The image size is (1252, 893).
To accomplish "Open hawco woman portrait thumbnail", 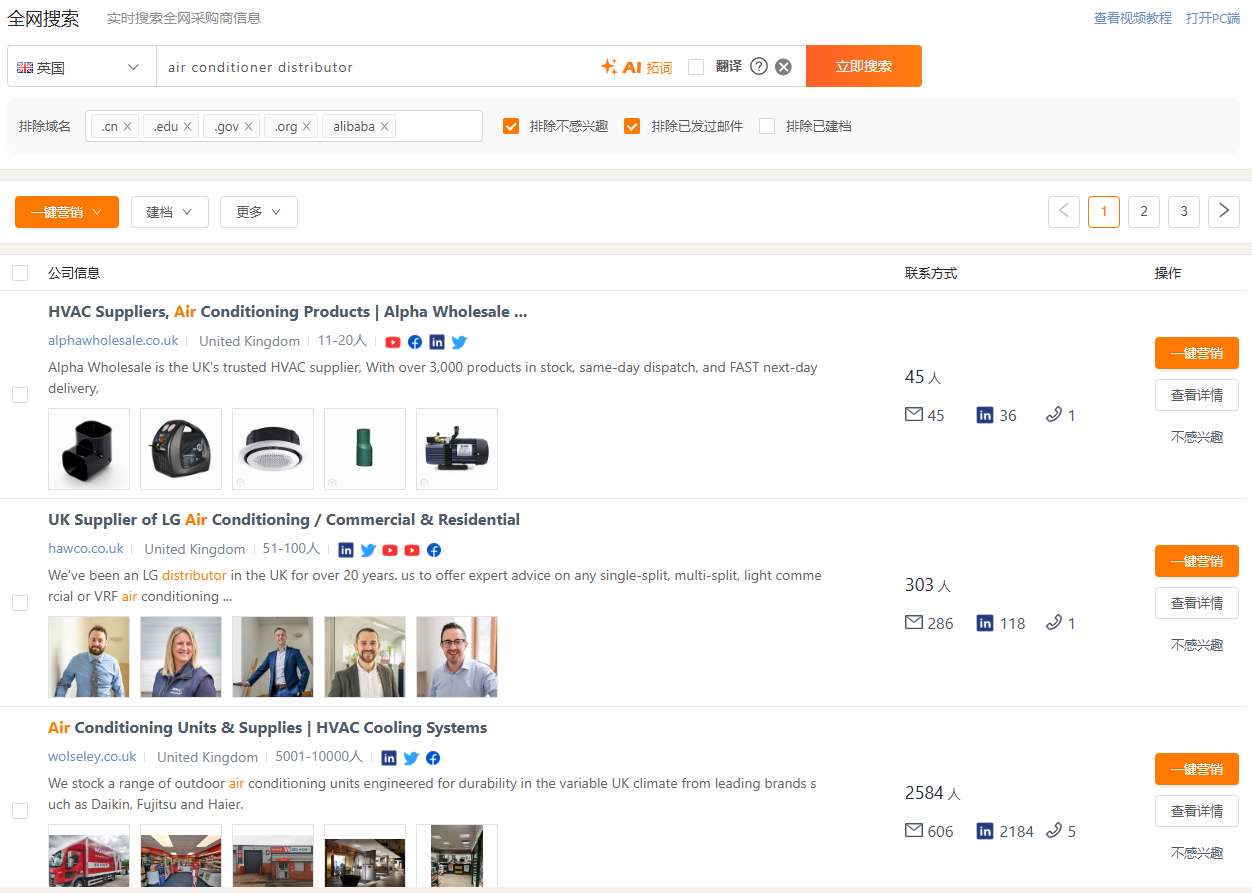I will coord(181,657).
